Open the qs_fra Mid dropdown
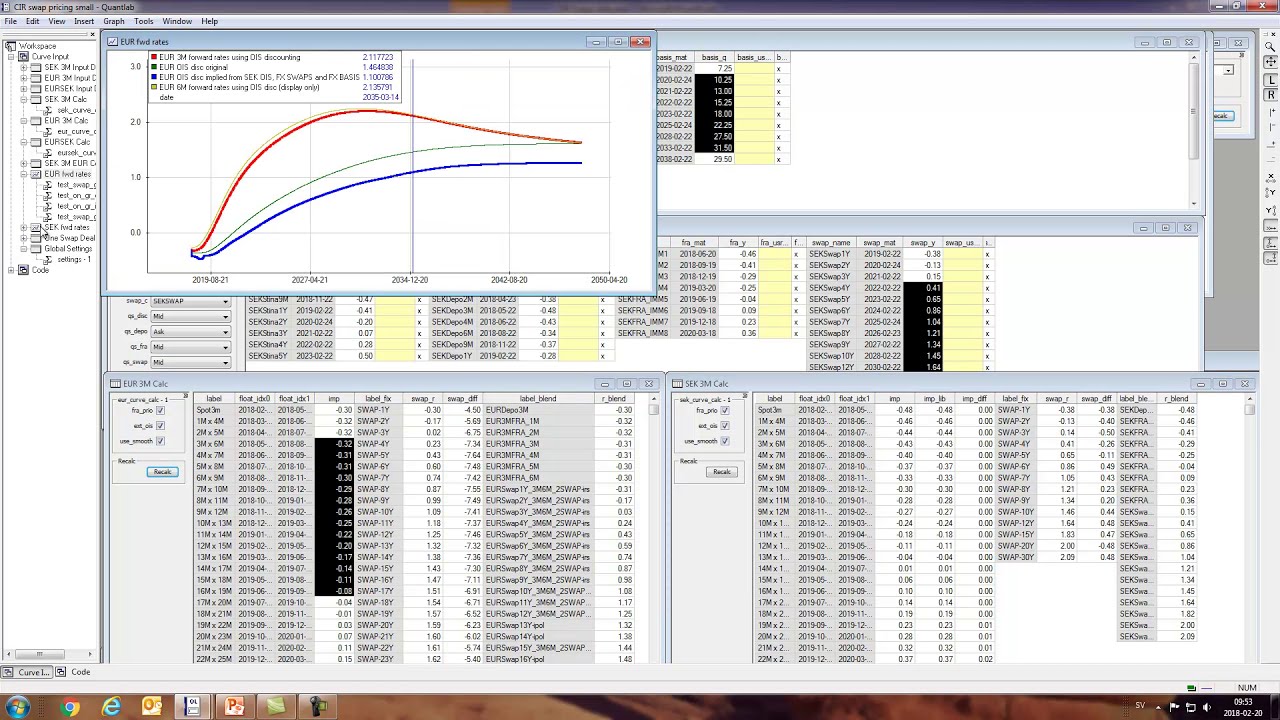The height and width of the screenshot is (720, 1280). pos(190,347)
